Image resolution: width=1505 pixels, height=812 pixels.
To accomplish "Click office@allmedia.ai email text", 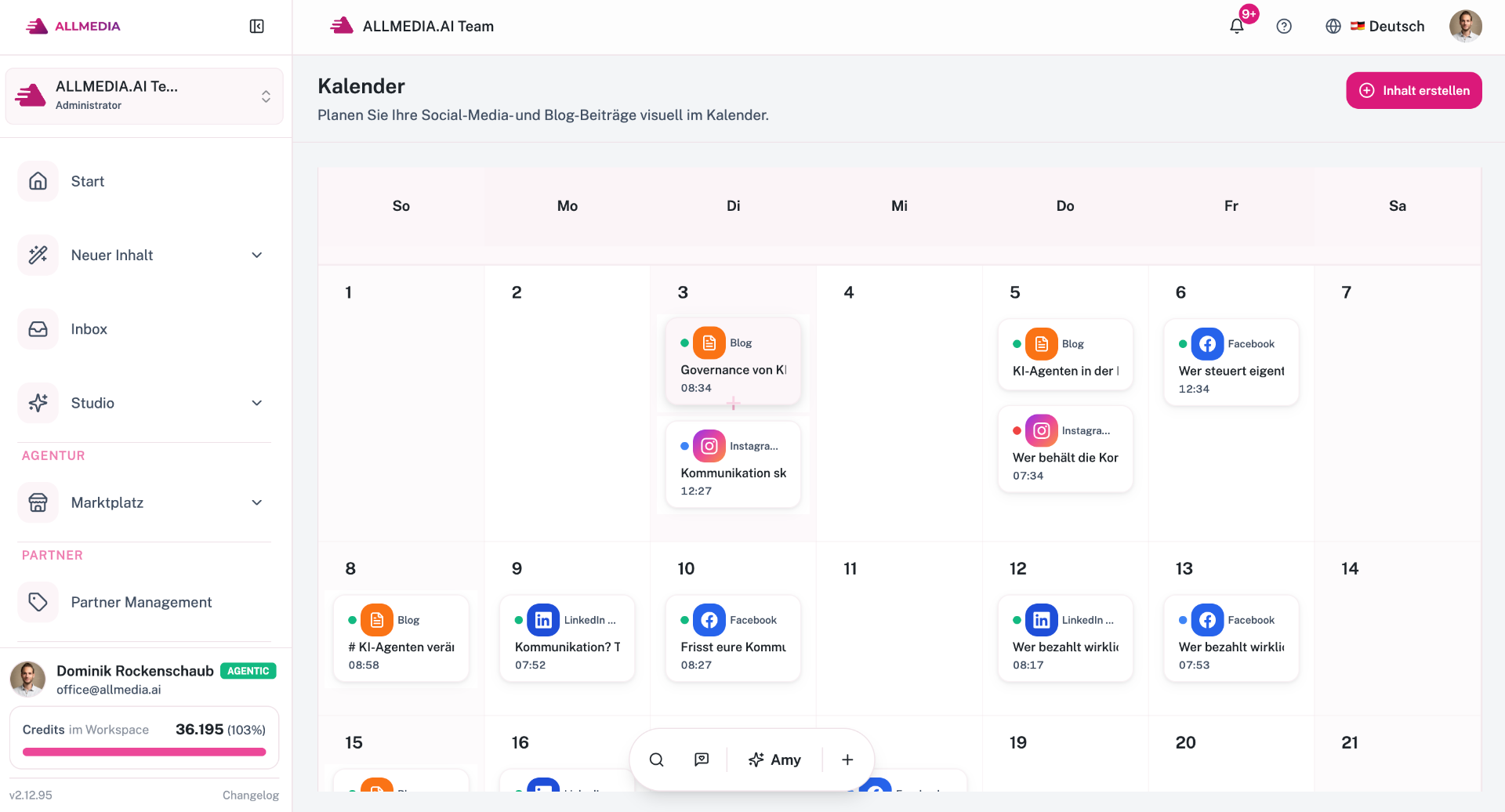I will tap(109, 690).
